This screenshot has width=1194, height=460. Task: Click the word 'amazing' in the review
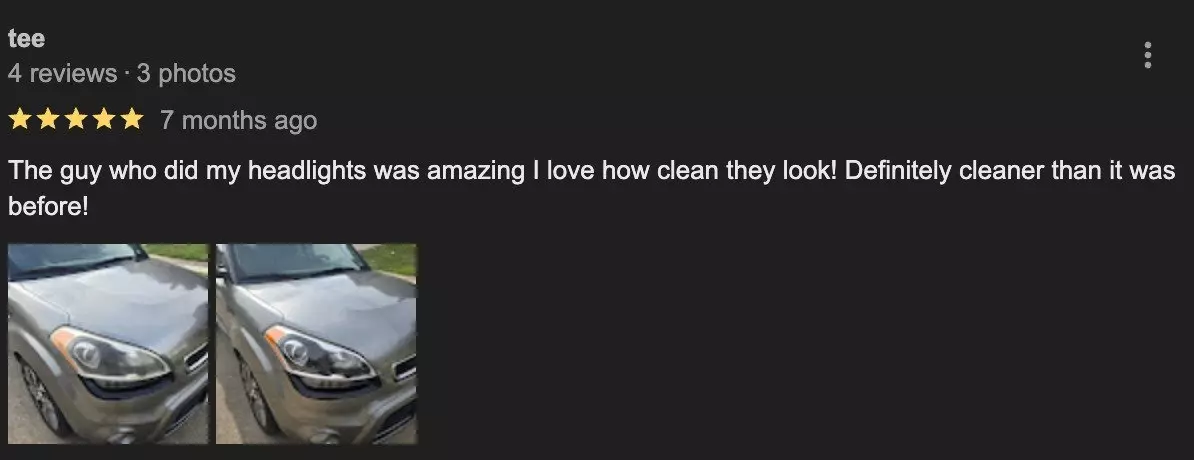476,171
